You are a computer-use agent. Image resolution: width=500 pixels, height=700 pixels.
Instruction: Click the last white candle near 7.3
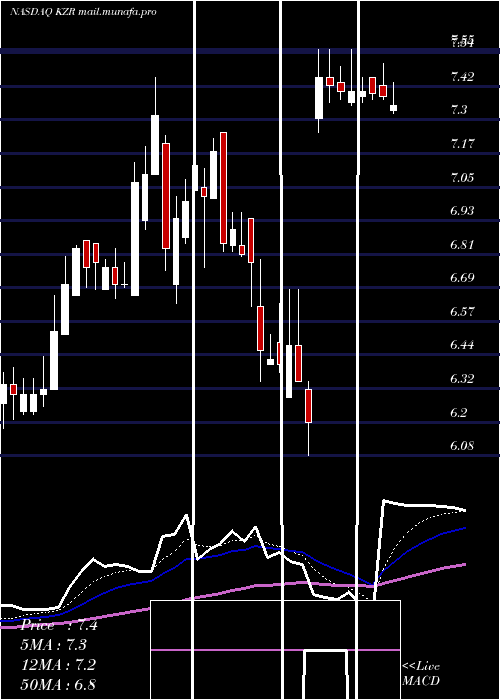[393, 108]
